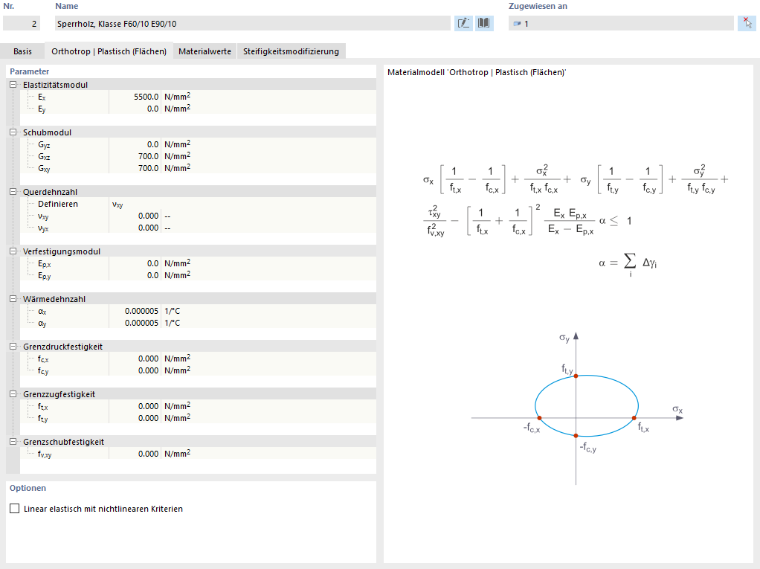Click the Parameter section heading
The image size is (760, 569).
pyautogui.click(x=29, y=71)
